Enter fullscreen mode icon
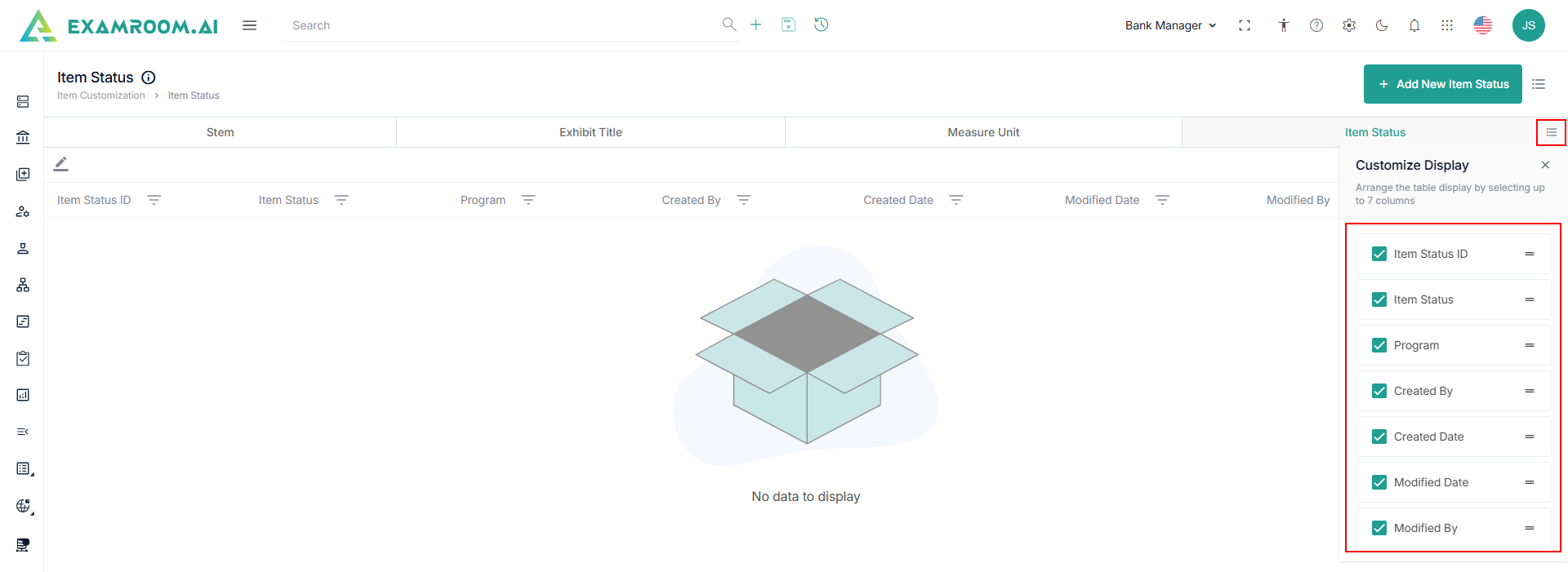This screenshot has width=1568, height=572. tap(1245, 25)
